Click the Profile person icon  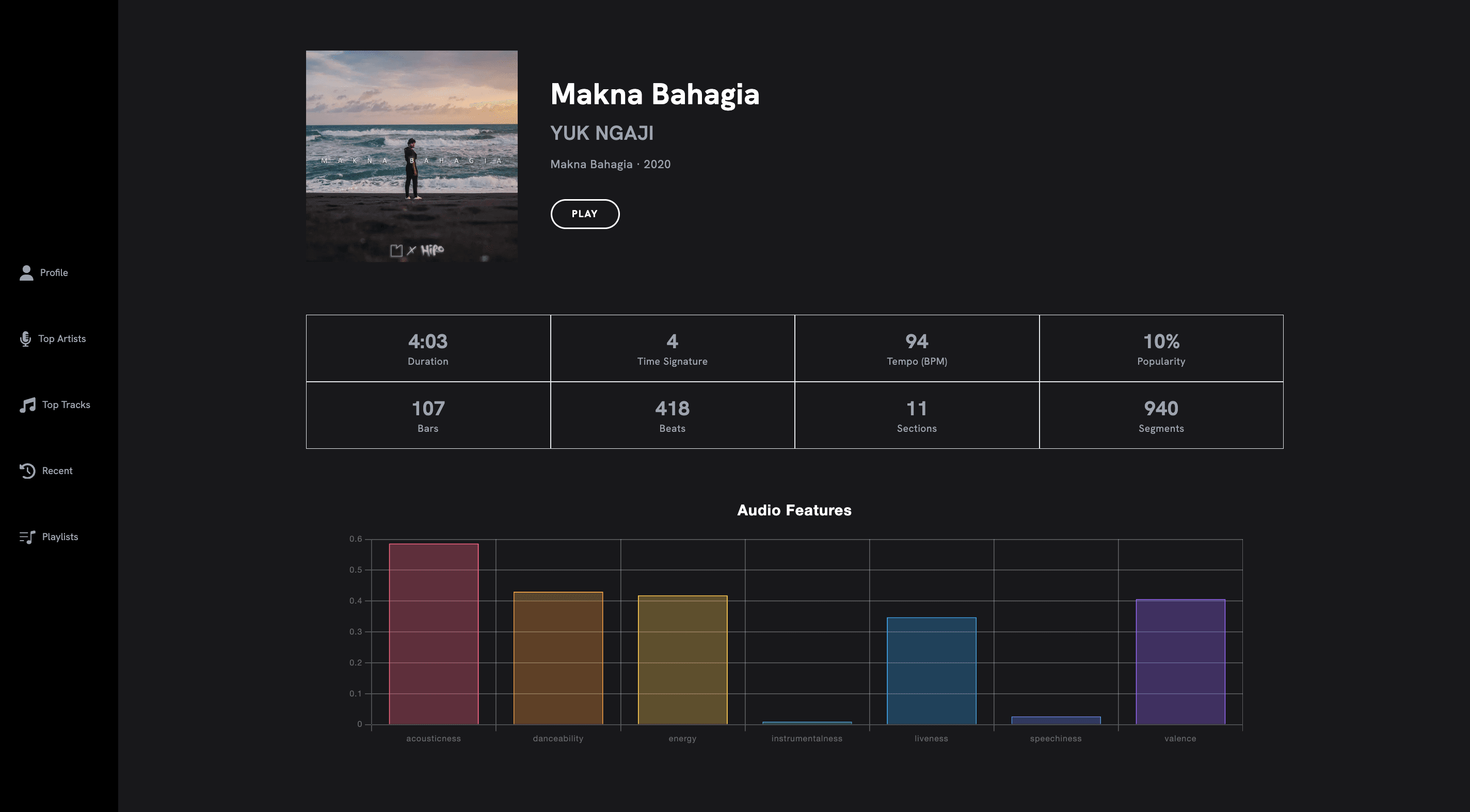26,272
